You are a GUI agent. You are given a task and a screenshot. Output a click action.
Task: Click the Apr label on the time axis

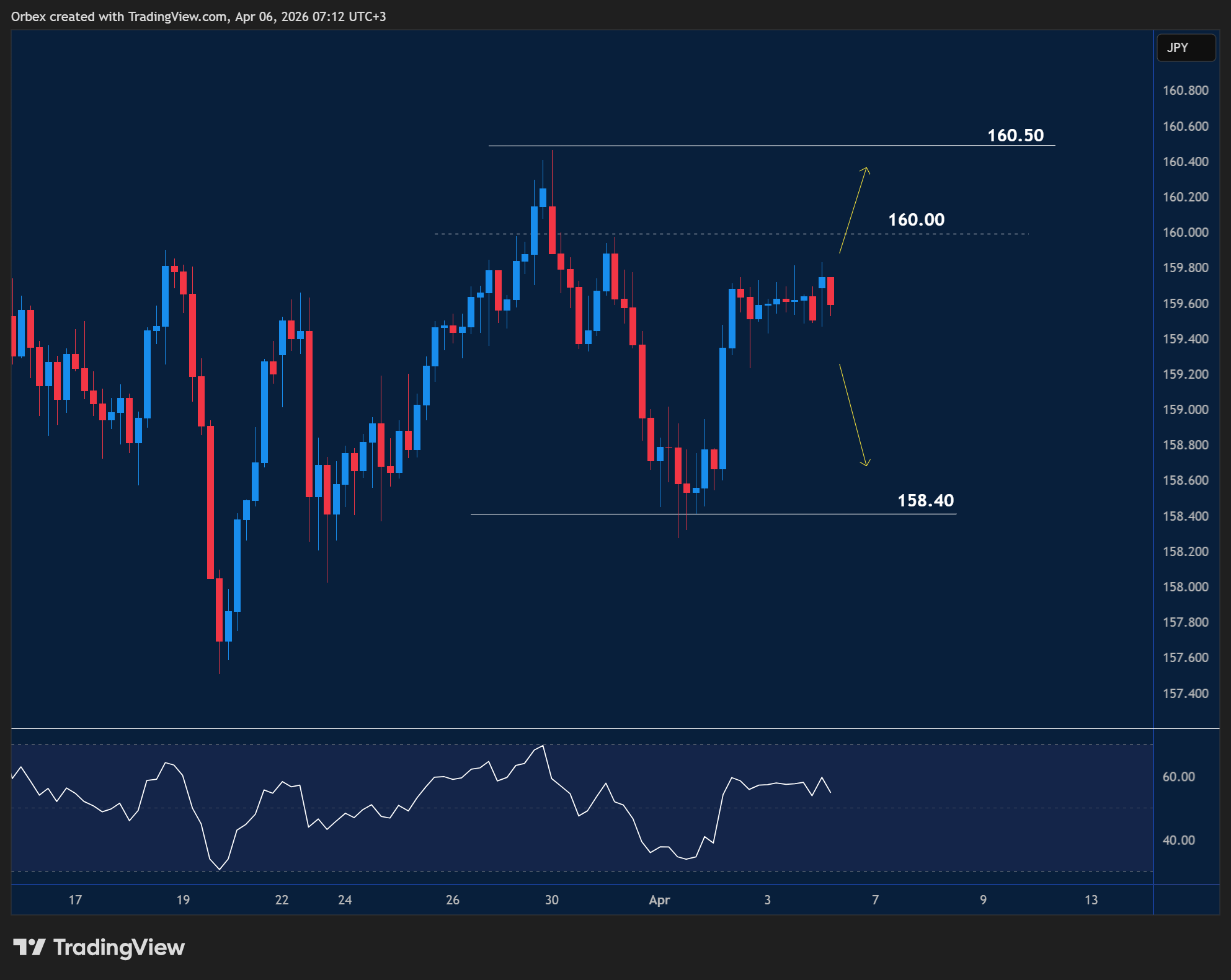point(659,901)
